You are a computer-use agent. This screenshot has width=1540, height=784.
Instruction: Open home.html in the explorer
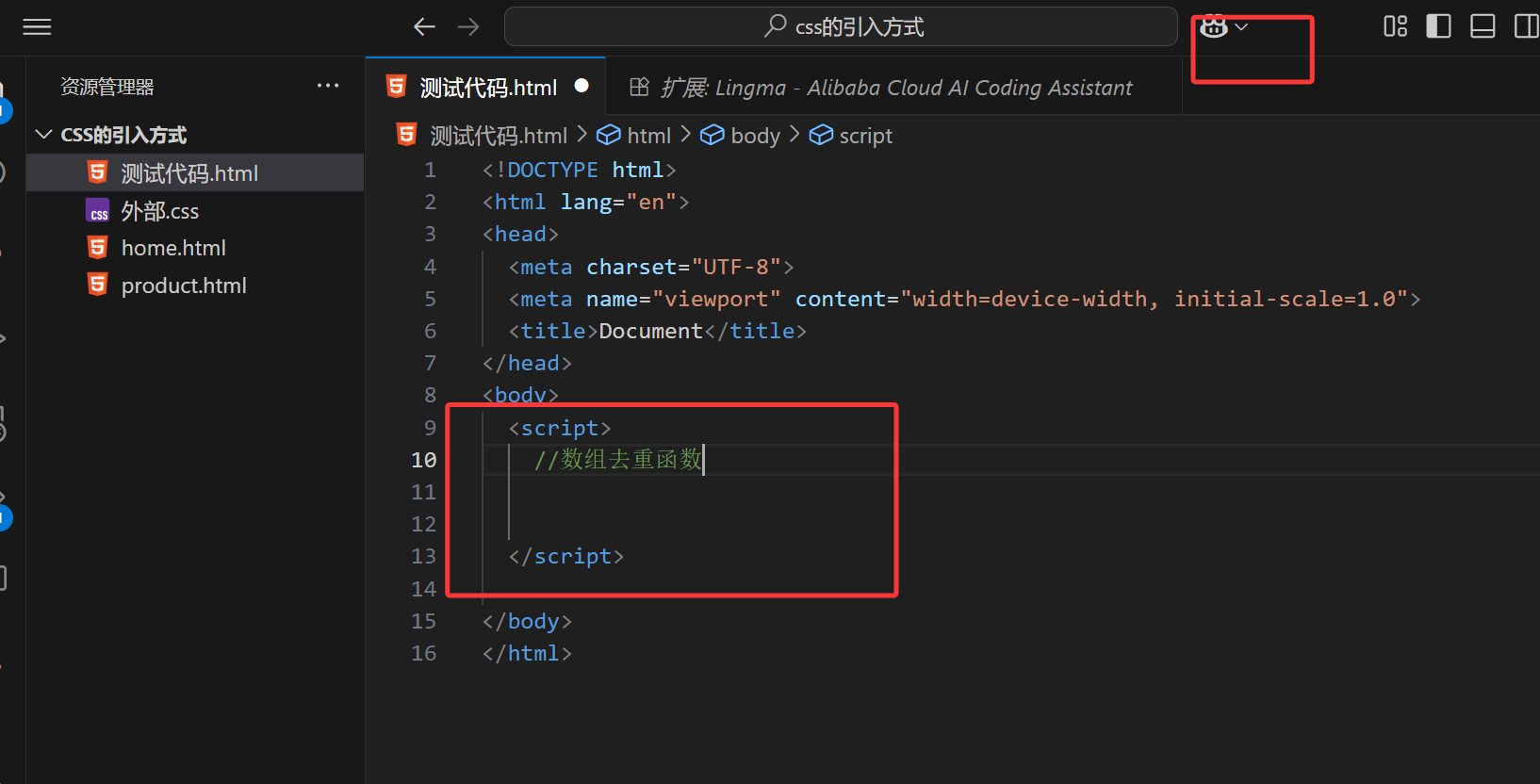point(173,248)
